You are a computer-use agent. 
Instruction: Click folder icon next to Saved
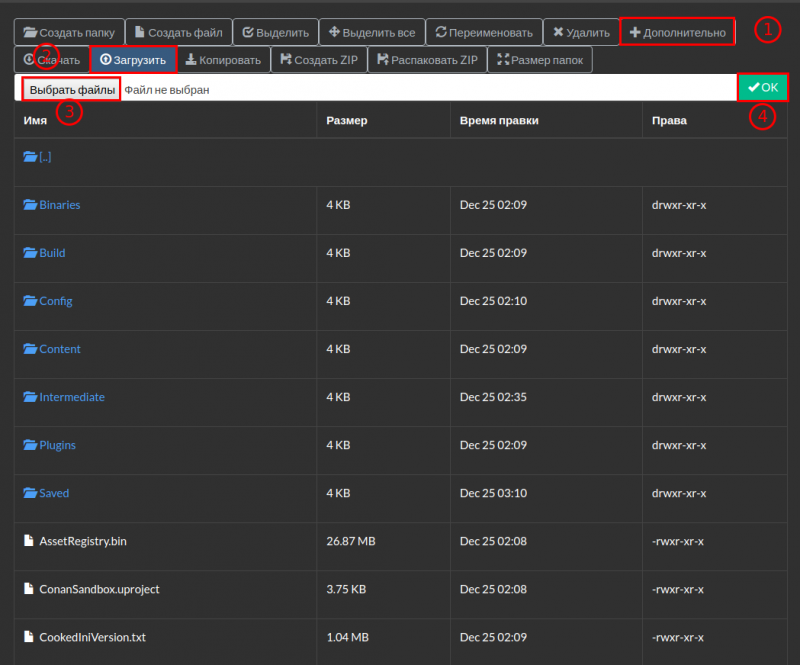click(30, 493)
